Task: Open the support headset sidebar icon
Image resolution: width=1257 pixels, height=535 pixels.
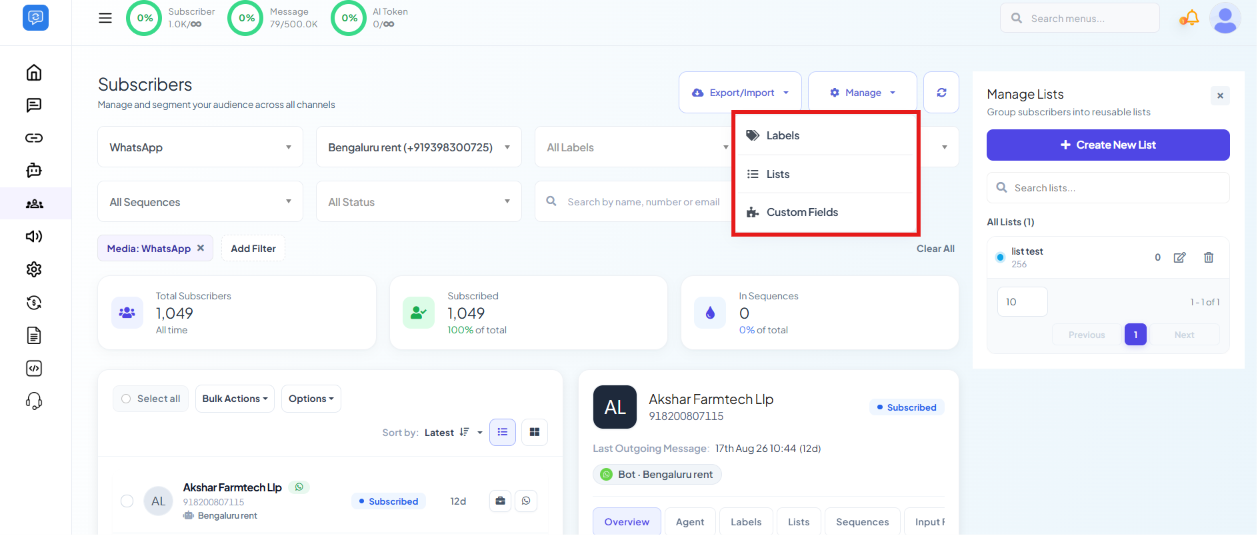Action: point(34,401)
